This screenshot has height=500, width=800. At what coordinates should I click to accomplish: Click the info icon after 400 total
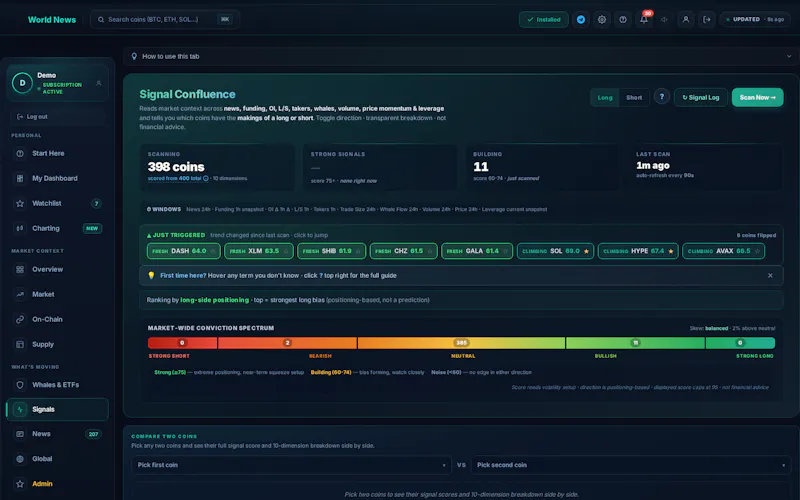[206, 178]
